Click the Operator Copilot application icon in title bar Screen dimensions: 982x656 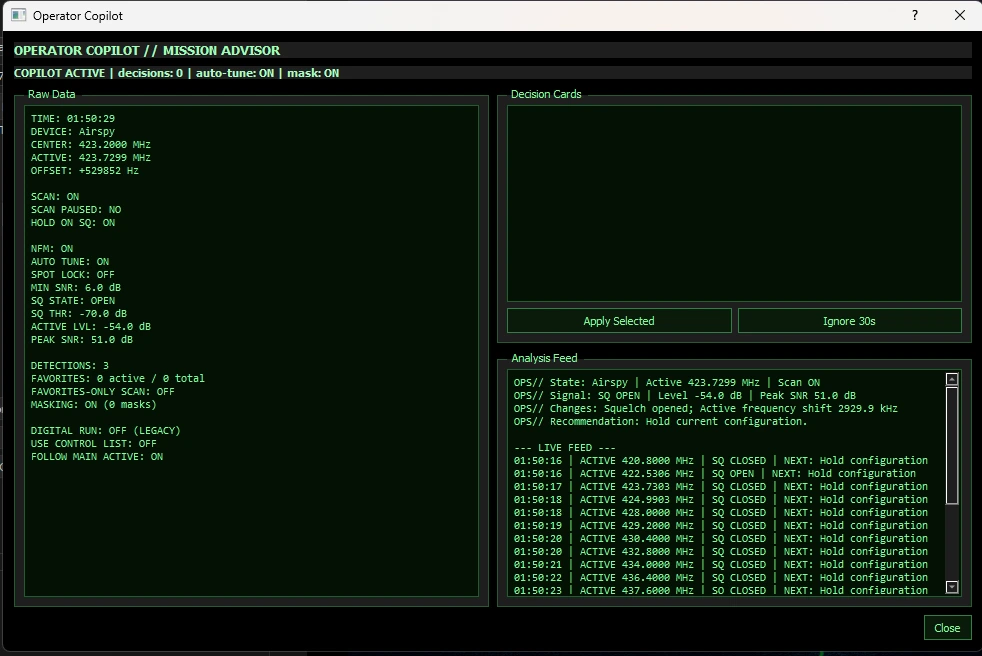tap(16, 15)
